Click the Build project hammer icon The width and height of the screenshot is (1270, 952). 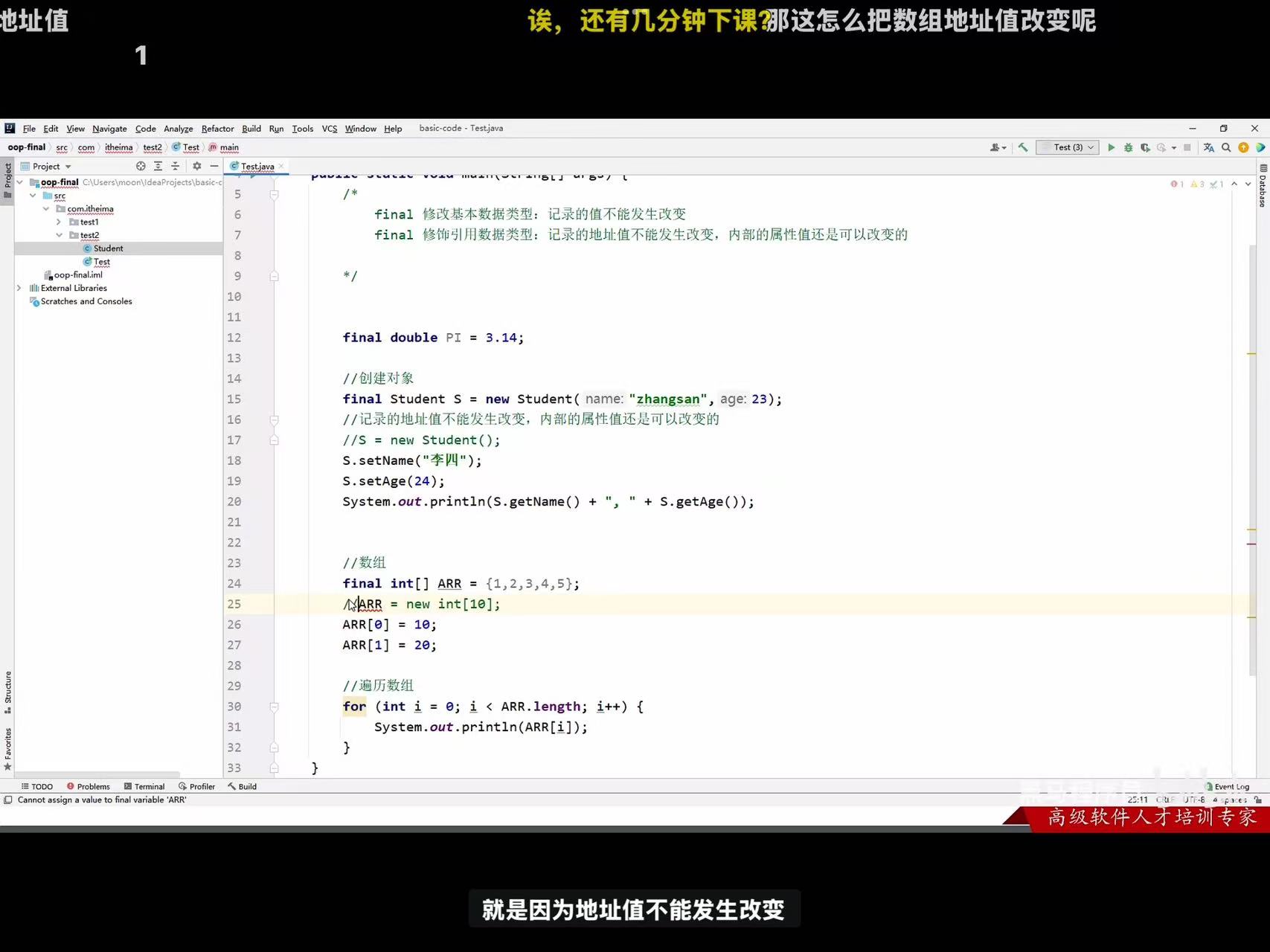[x=1023, y=147]
